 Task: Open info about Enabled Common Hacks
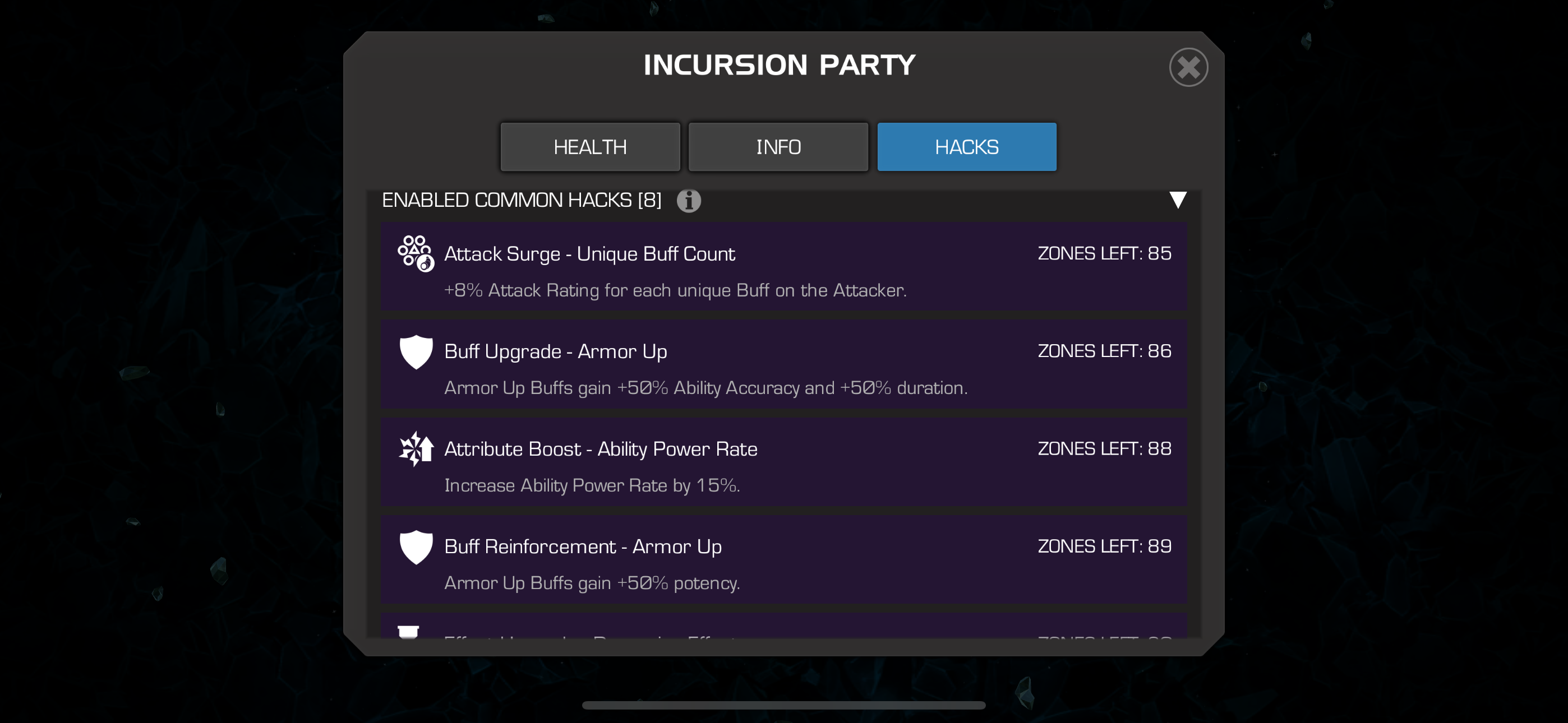pos(689,200)
